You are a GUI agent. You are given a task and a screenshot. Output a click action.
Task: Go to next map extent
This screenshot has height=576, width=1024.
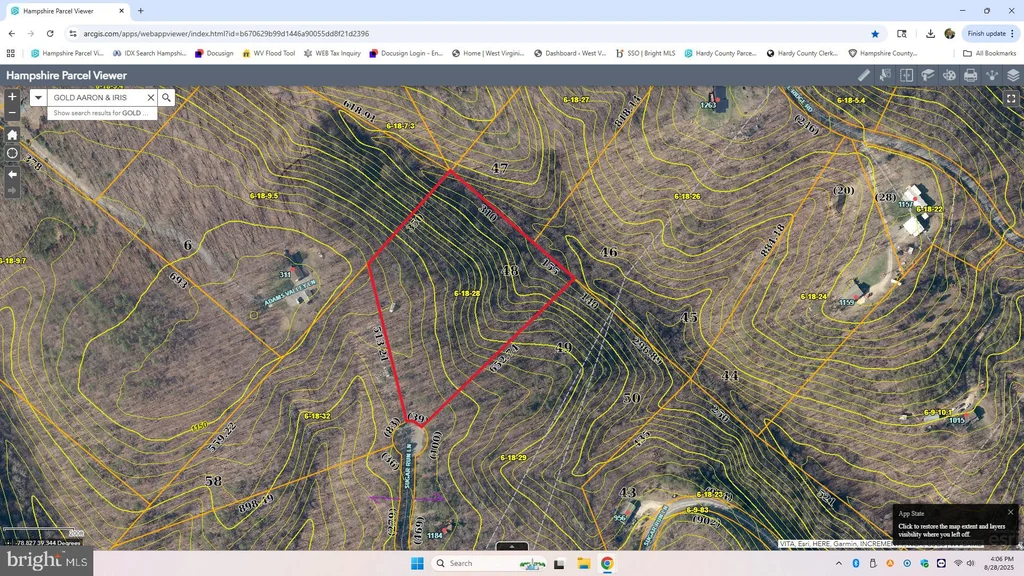click(12, 190)
